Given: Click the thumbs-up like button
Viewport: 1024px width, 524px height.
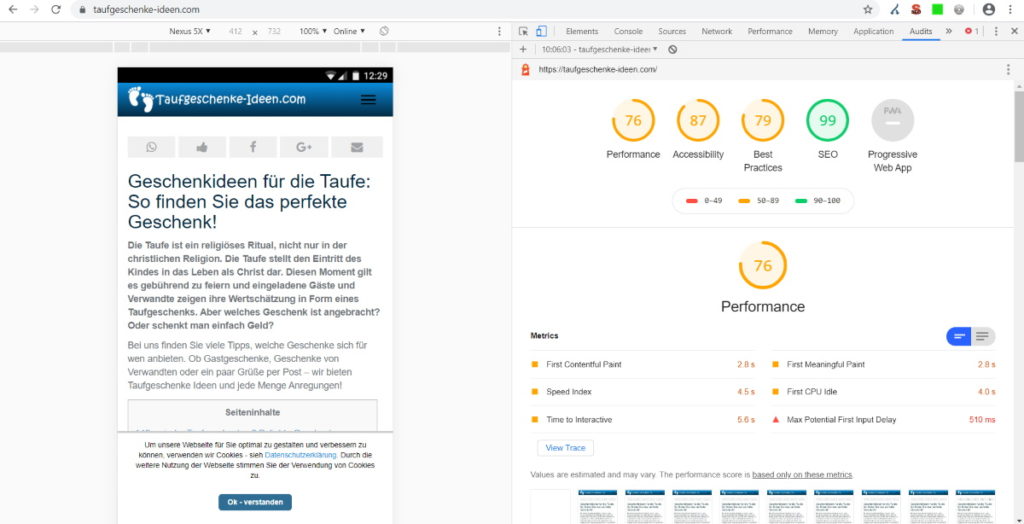Looking at the screenshot, I should tap(202, 147).
